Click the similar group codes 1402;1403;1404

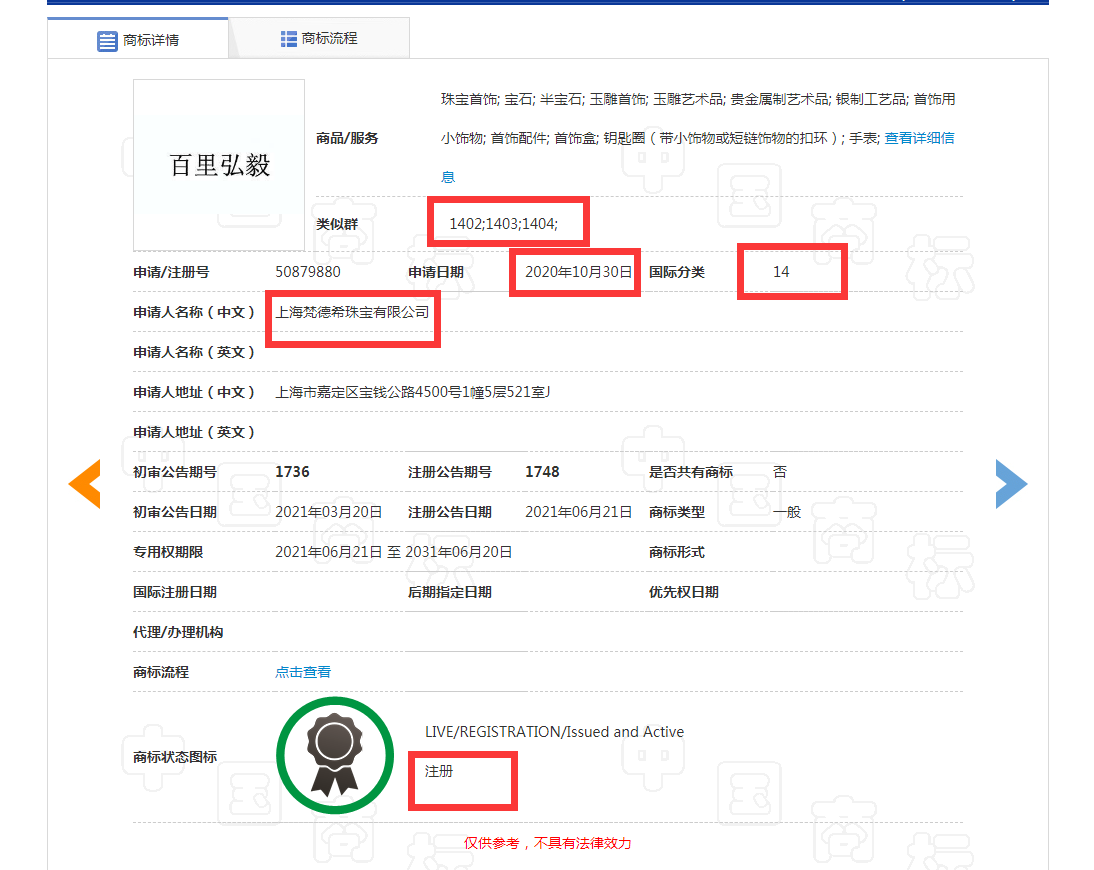(x=505, y=221)
